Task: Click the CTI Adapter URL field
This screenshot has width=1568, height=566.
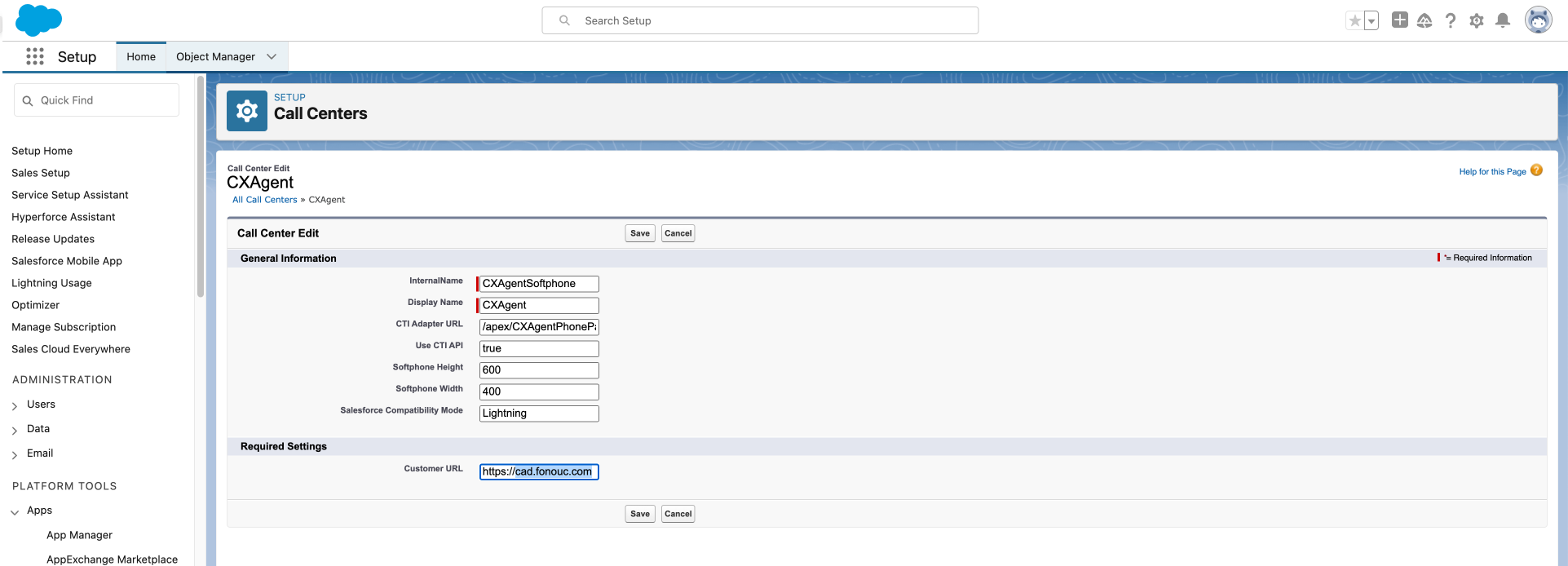Action: tap(539, 327)
